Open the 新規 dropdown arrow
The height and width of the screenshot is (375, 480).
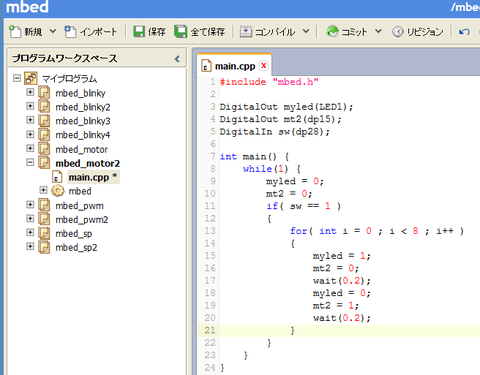[x=53, y=32]
